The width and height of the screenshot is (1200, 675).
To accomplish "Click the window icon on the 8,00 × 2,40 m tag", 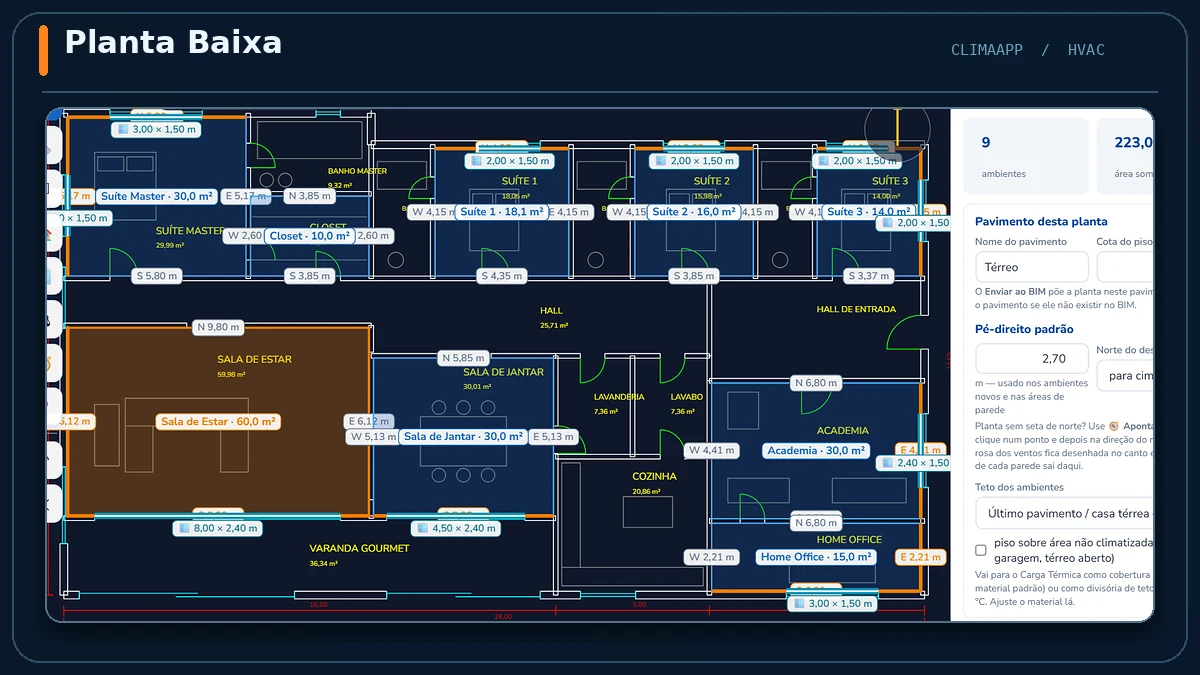I will 183,528.
